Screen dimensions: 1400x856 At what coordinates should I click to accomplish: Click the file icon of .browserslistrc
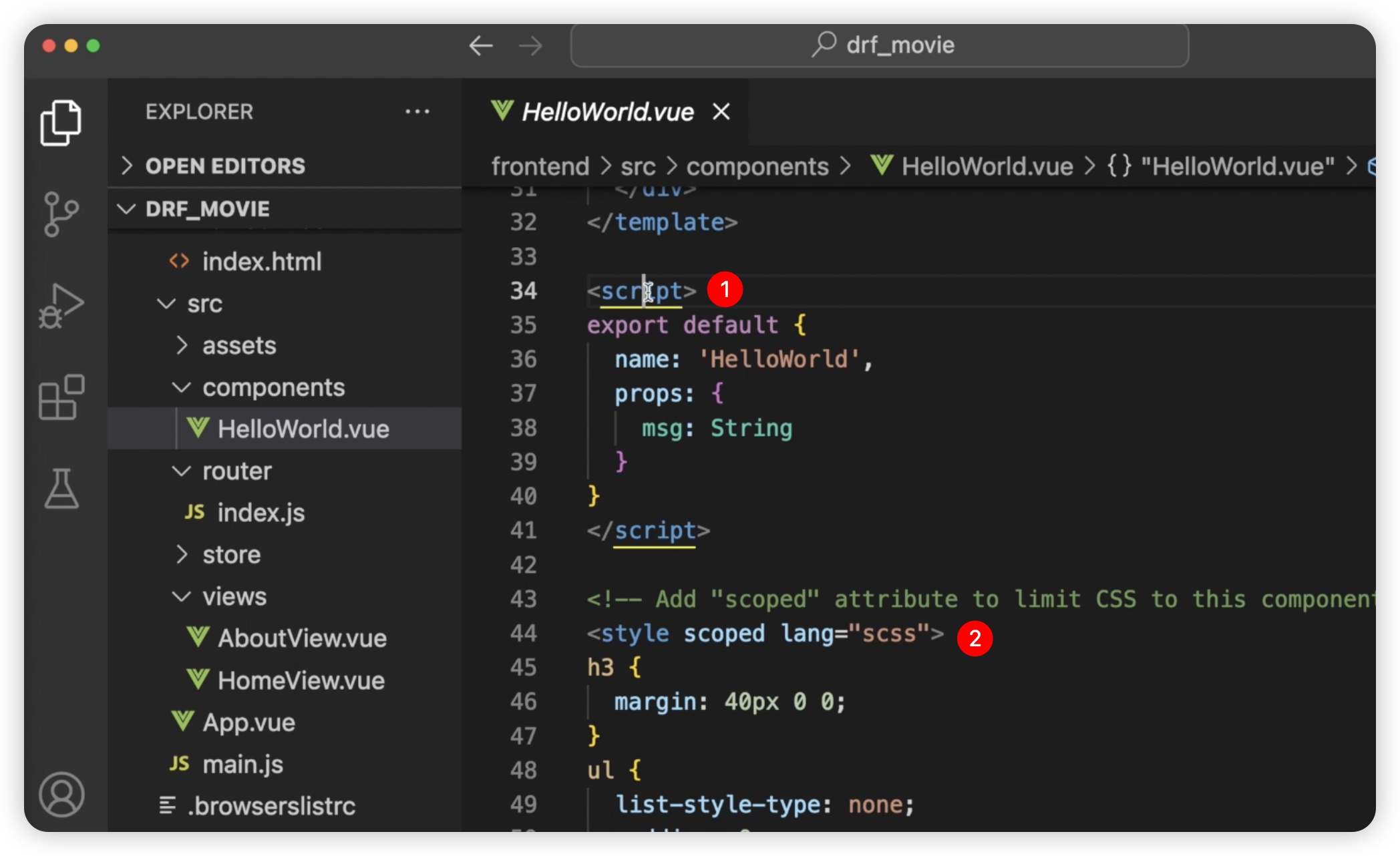pos(167,806)
